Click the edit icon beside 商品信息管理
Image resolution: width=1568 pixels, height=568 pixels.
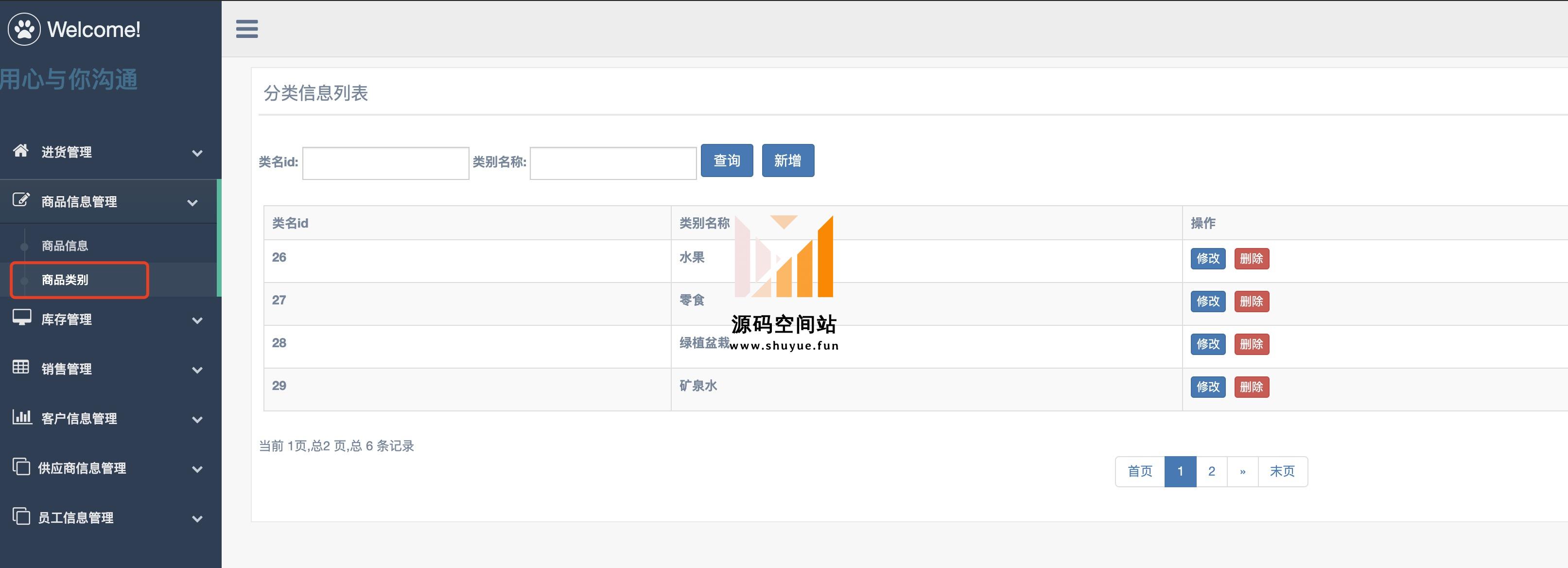21,200
